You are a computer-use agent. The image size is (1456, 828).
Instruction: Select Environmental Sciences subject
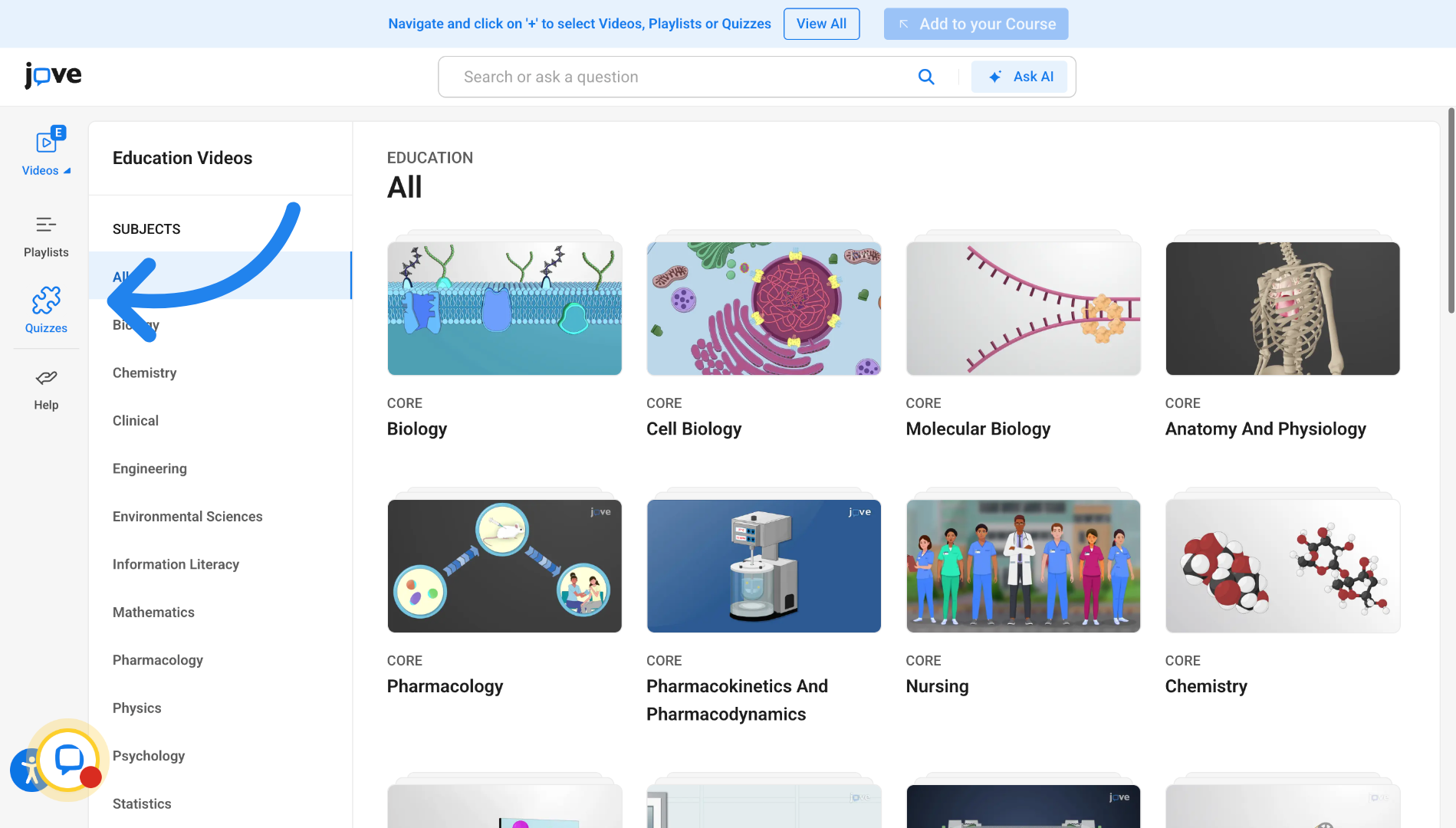pyautogui.click(x=187, y=517)
